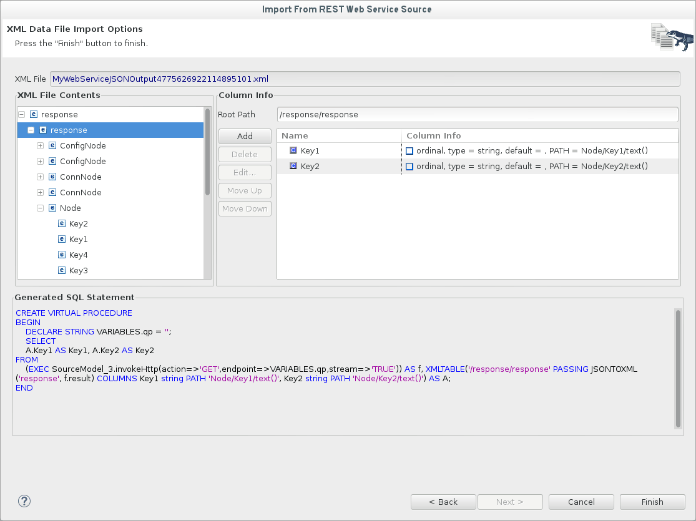Expand the second ConfigNode tree item
696x521 pixels.
tap(40, 161)
